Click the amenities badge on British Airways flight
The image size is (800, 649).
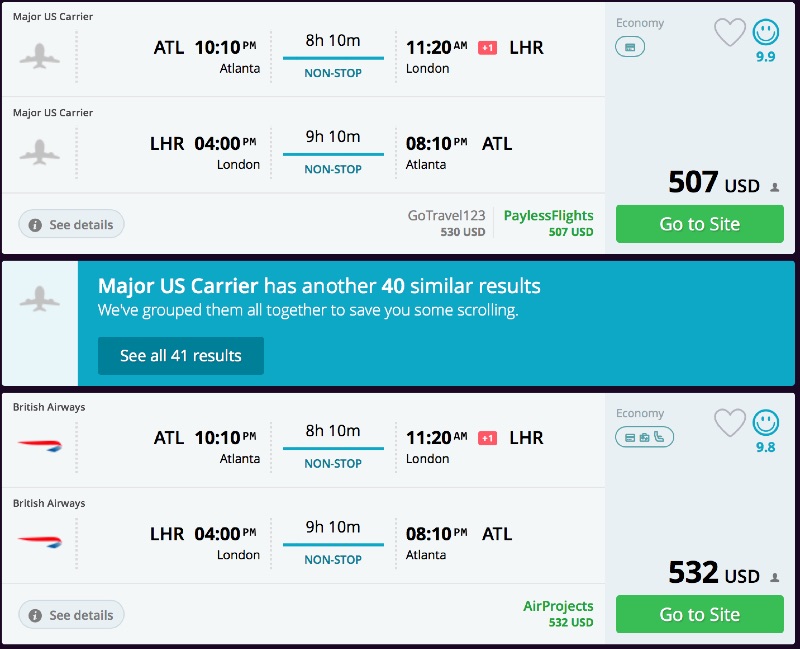[x=644, y=437]
